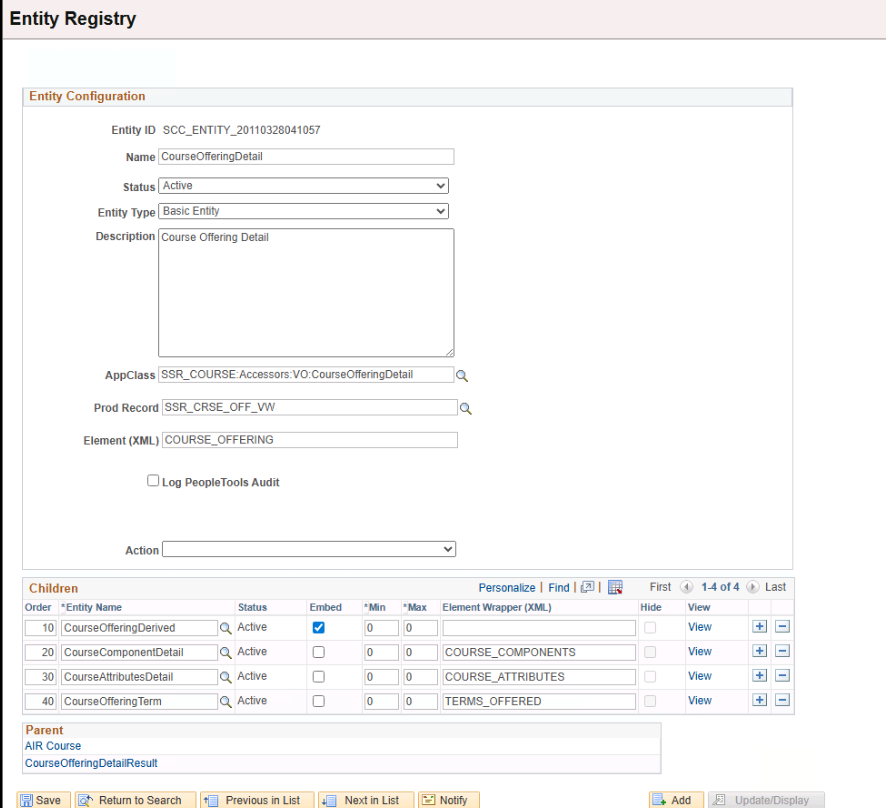The image size is (886, 808).
Task: Open the Action dropdown list
Action: 308,549
